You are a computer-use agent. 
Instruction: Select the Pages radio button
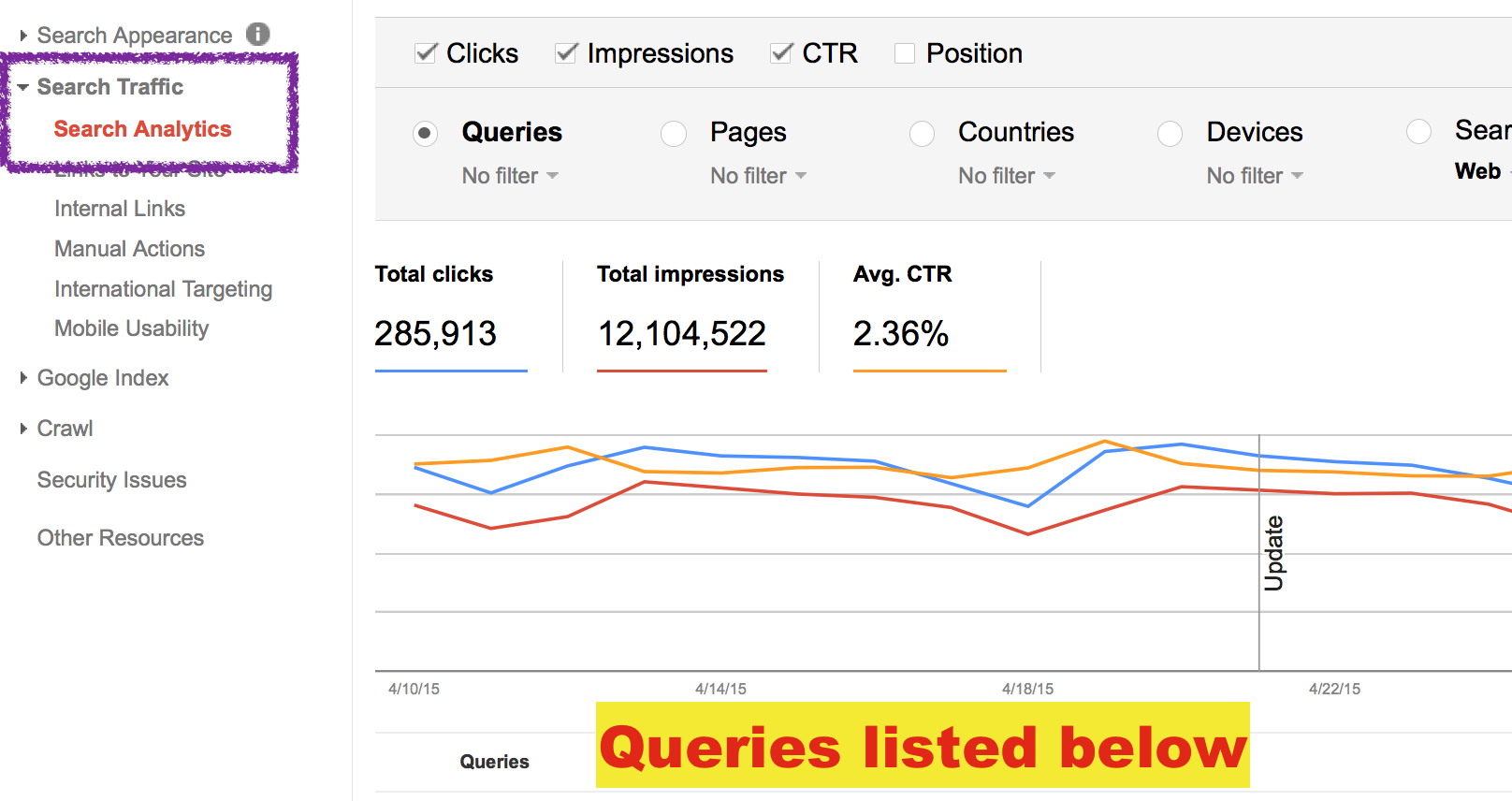pyautogui.click(x=674, y=134)
